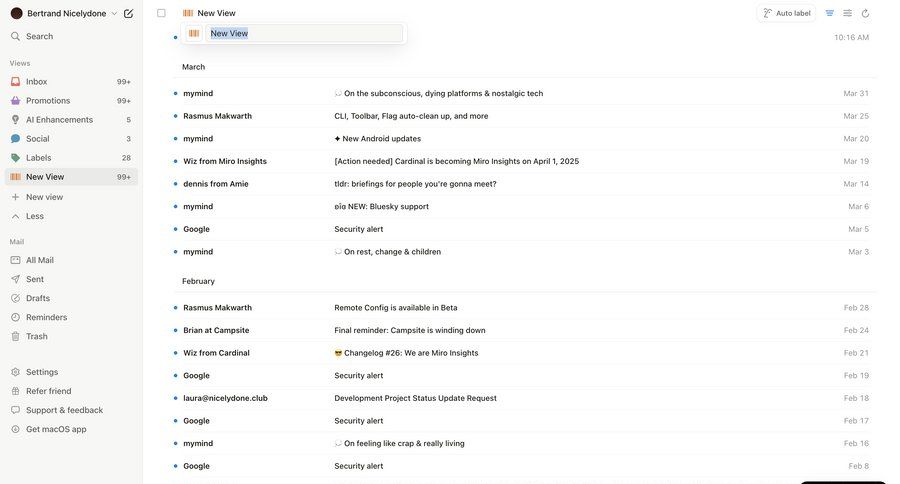Image resolution: width=900 pixels, height=484 pixels.
Task: Open the Labels view
Action: pyautogui.click(x=71, y=157)
